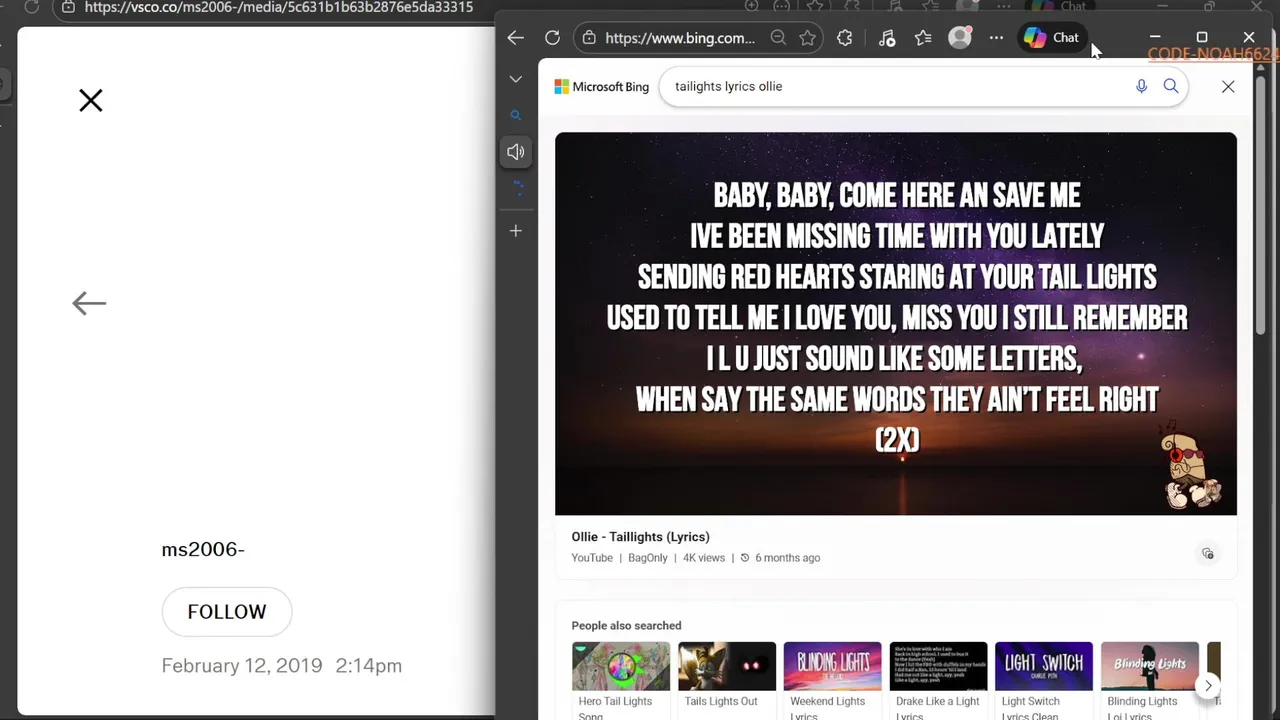Open the Favorites list icon

(923, 38)
